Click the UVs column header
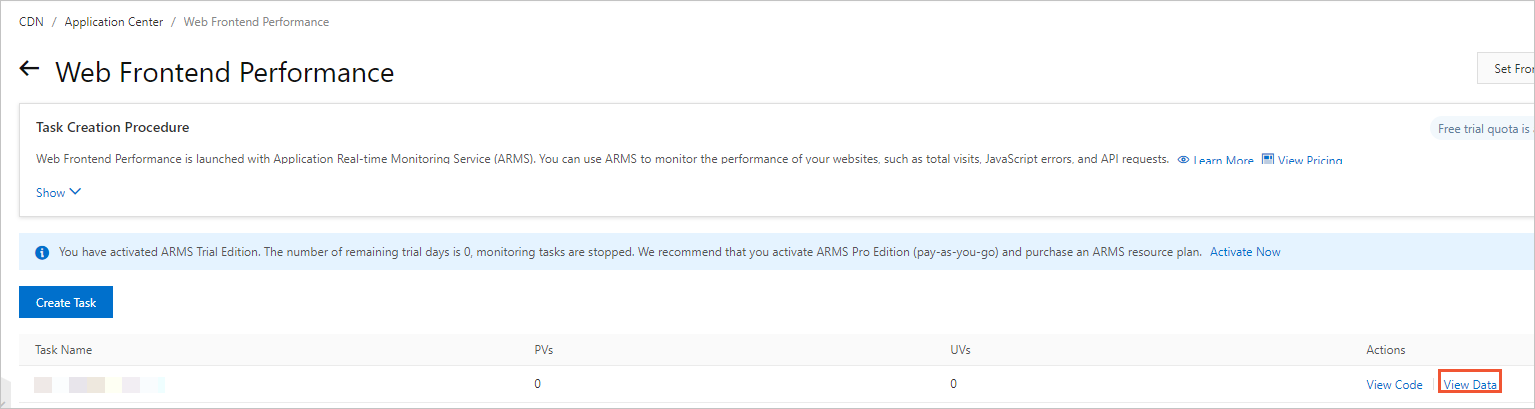Image resolution: width=1535 pixels, height=409 pixels. click(960, 350)
